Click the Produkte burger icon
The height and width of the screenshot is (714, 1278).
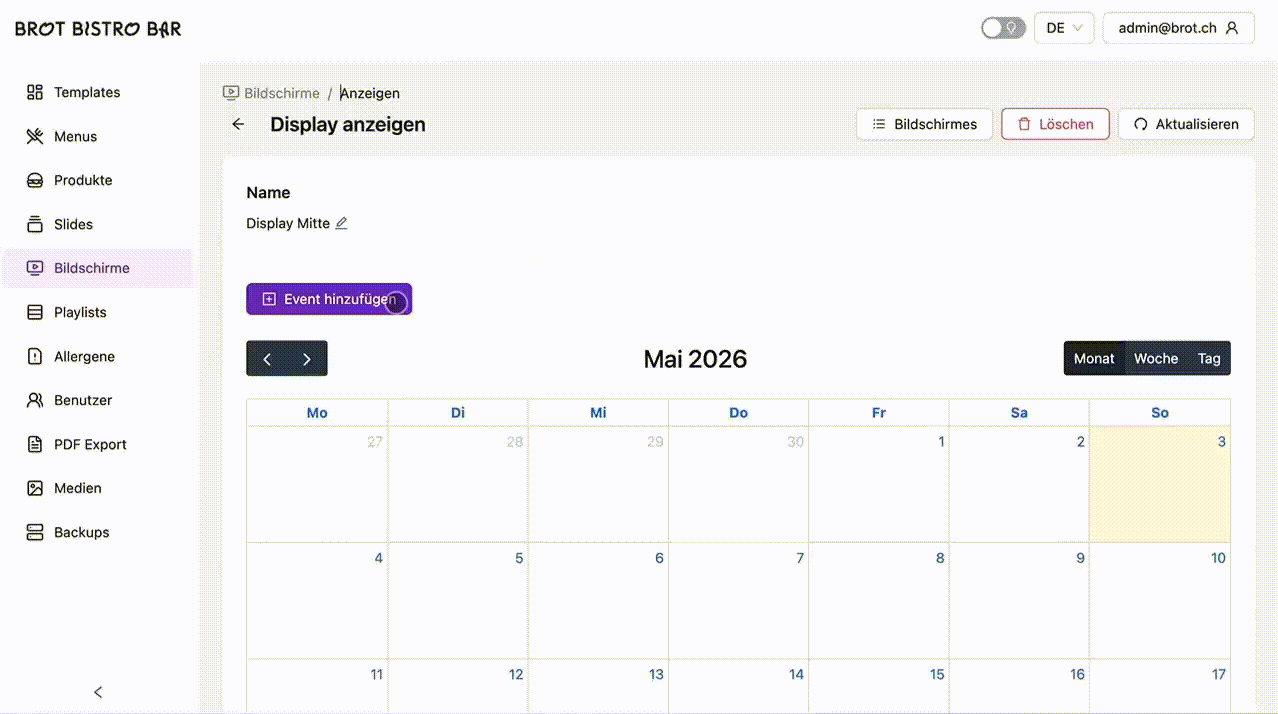(x=35, y=180)
